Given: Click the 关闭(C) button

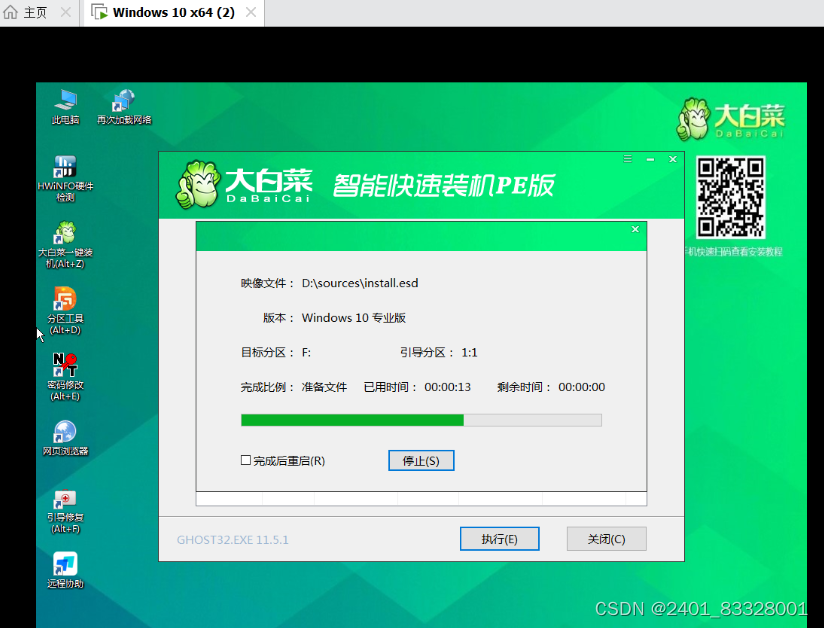Looking at the screenshot, I should click(606, 539).
